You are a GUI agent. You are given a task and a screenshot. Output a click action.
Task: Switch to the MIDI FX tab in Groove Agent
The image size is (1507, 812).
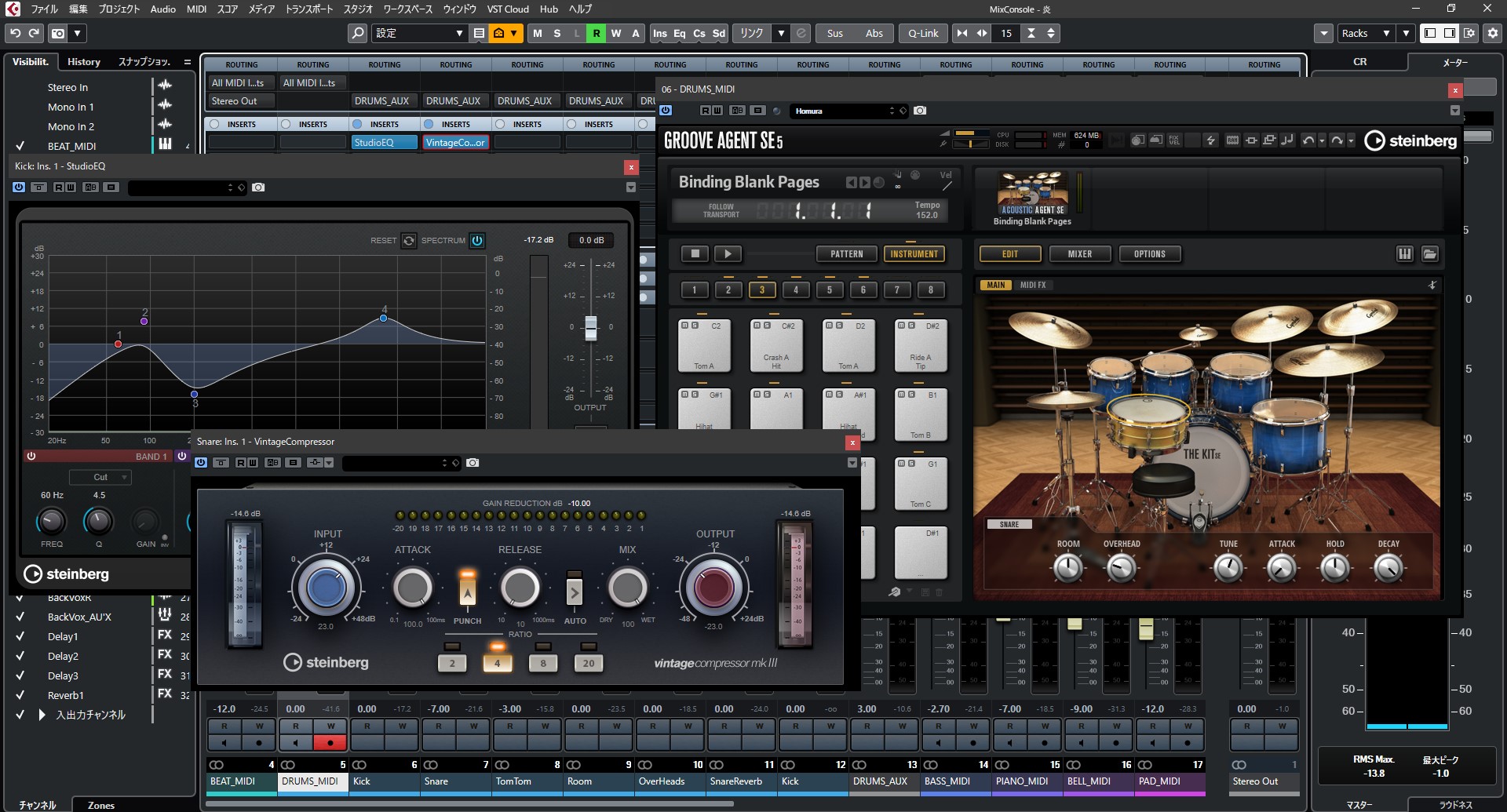tap(1033, 285)
